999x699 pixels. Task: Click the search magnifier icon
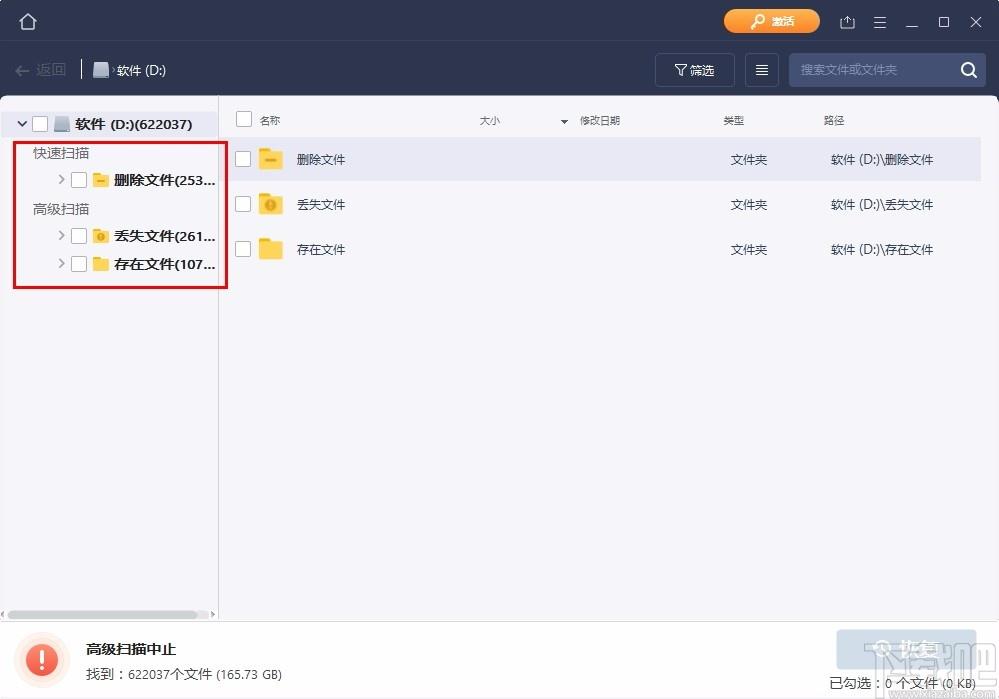pyautogui.click(x=968, y=70)
